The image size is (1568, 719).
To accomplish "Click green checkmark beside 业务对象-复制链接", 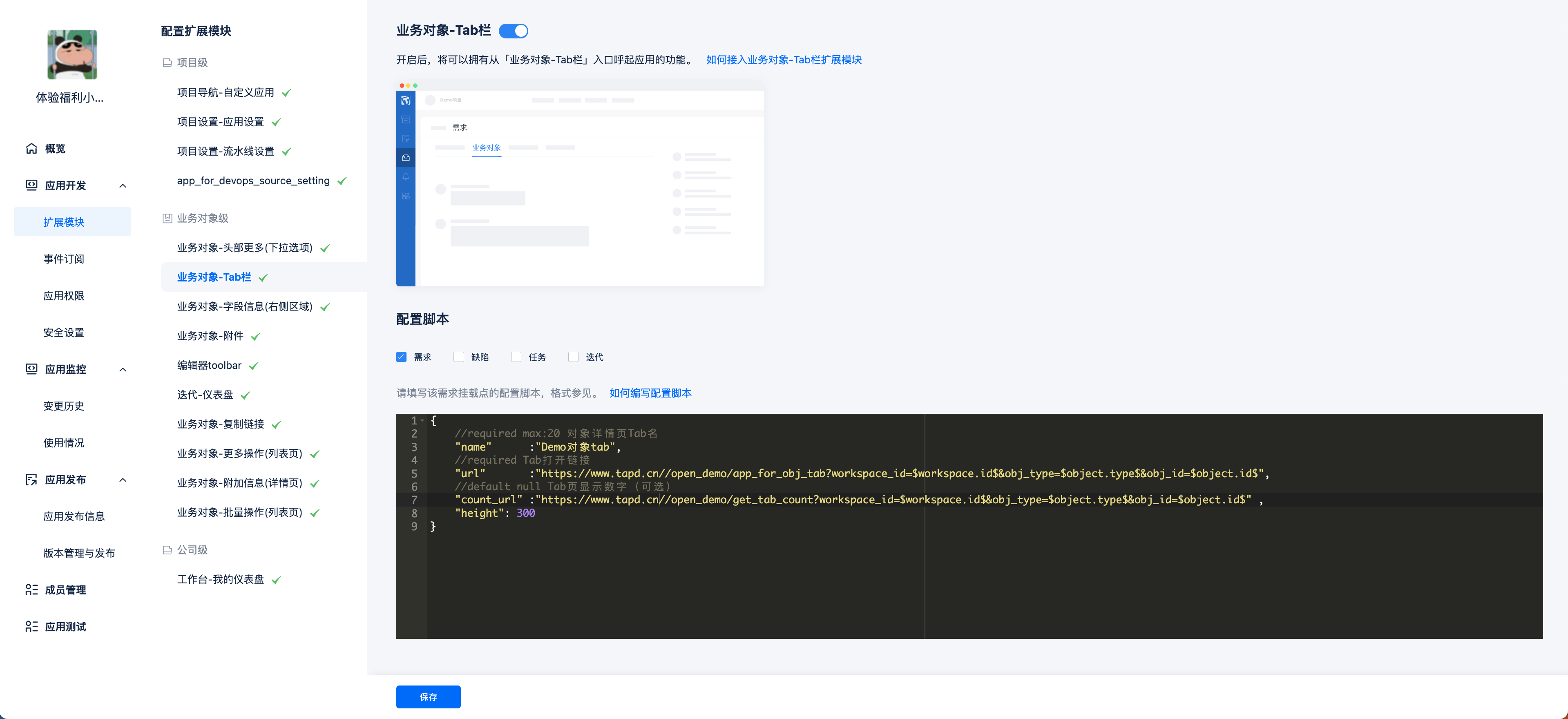I will 276,424.
